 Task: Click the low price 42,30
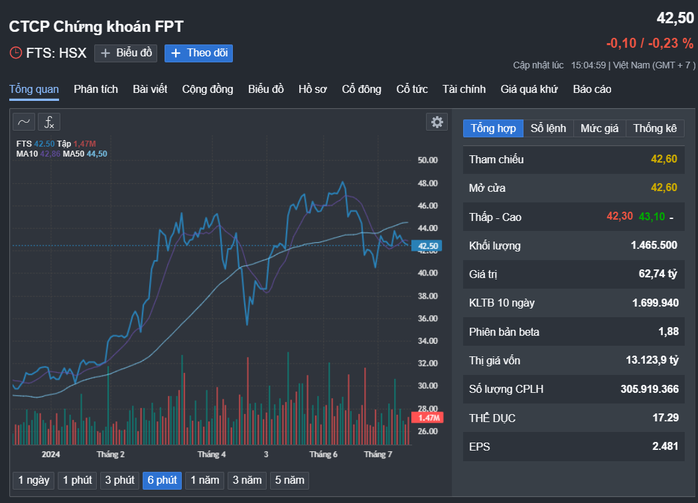pos(619,217)
